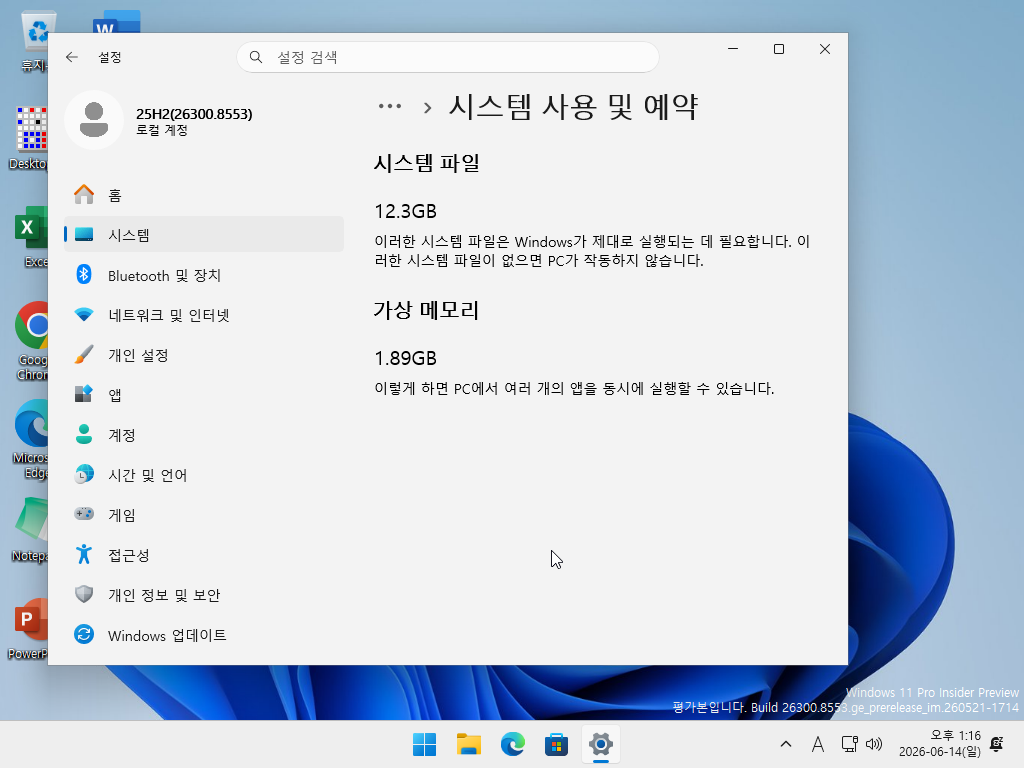The height and width of the screenshot is (768, 1024).
Task: Minimize the Settings window
Action: 733,49
